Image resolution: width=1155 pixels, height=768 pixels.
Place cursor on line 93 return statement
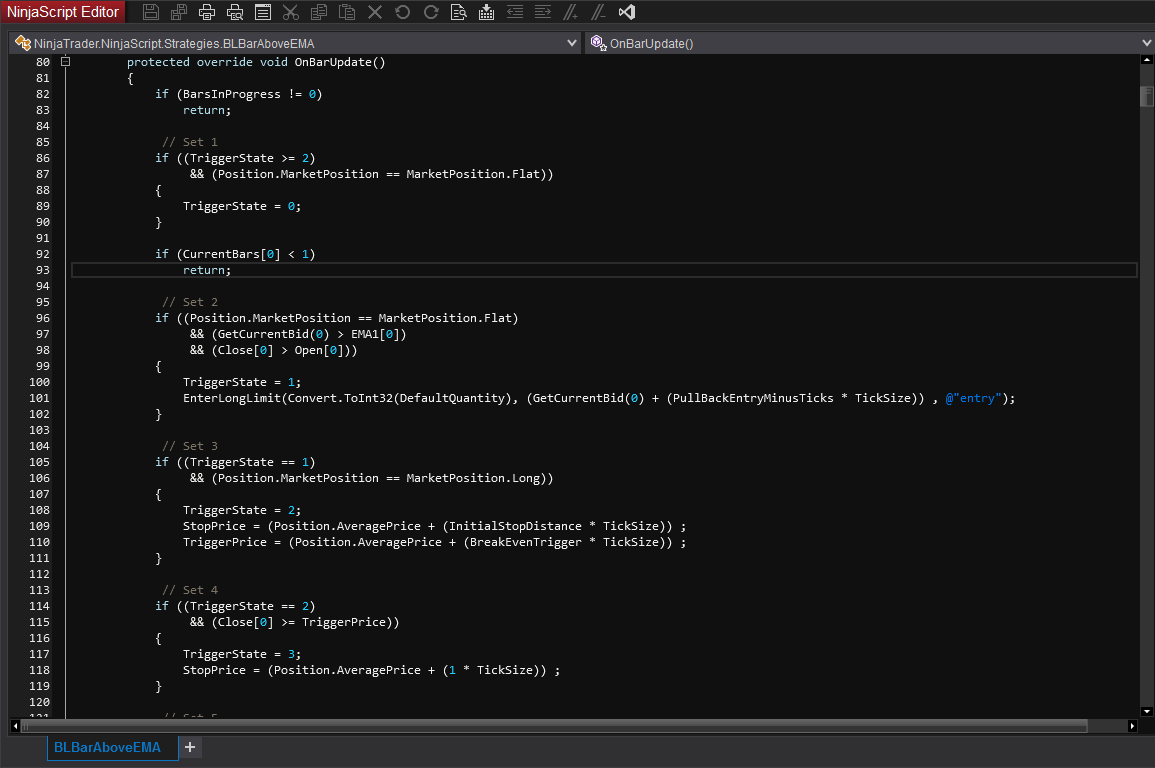click(207, 270)
